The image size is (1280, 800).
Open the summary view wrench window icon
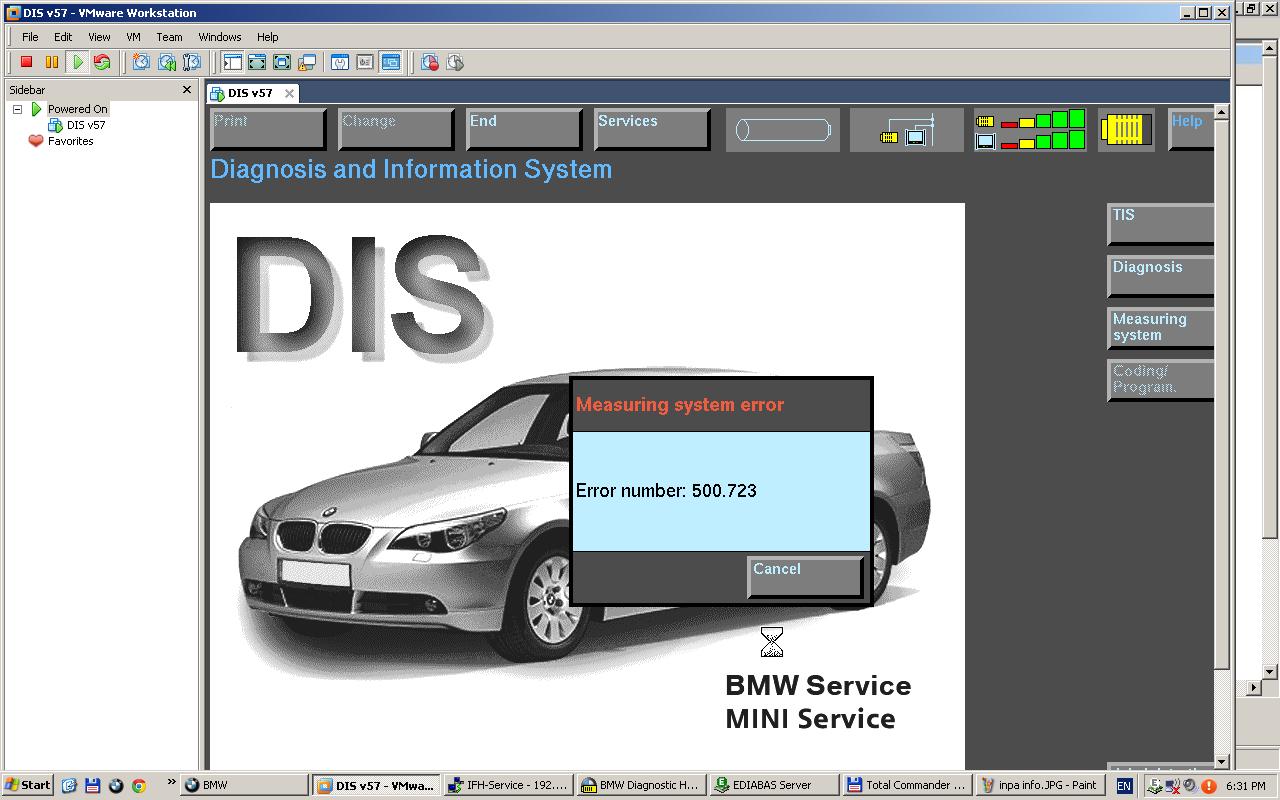tap(340, 62)
